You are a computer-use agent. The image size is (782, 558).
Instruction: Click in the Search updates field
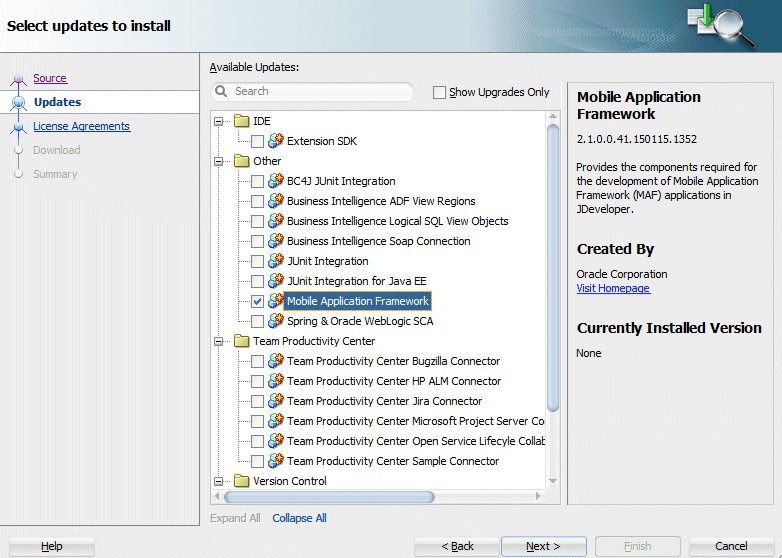tap(312, 91)
